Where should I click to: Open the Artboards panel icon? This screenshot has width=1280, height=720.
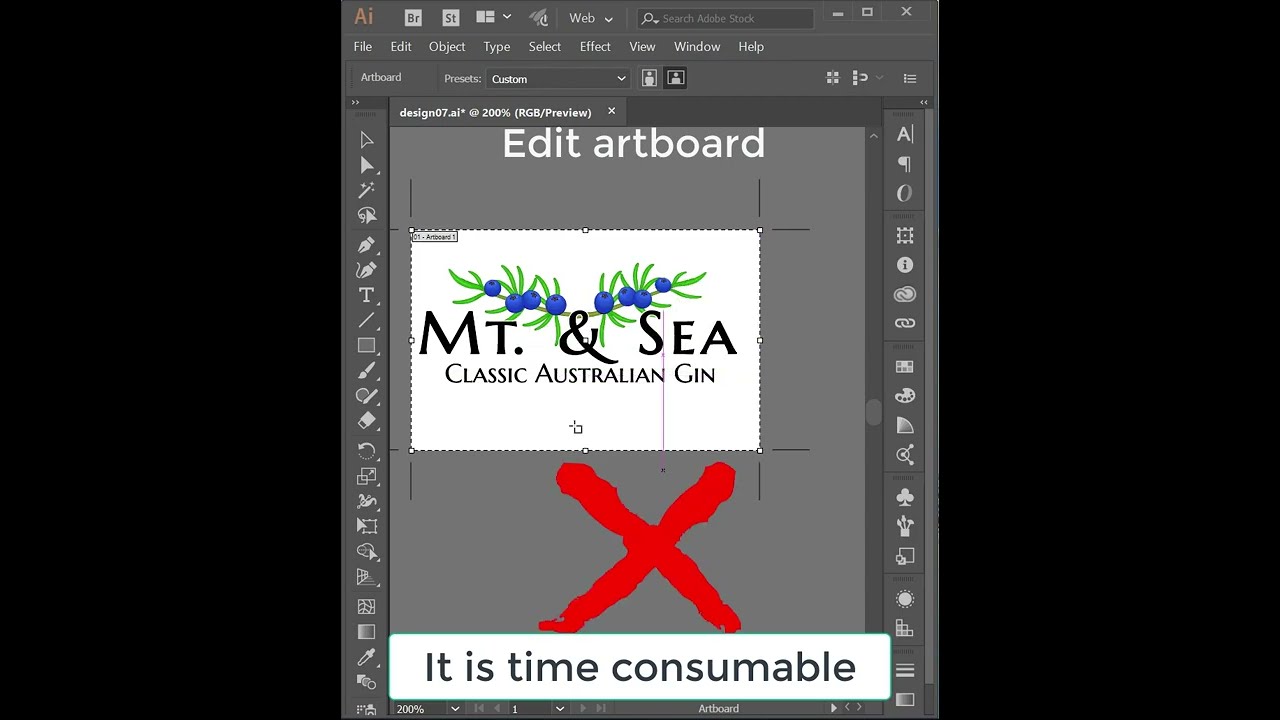point(905,236)
